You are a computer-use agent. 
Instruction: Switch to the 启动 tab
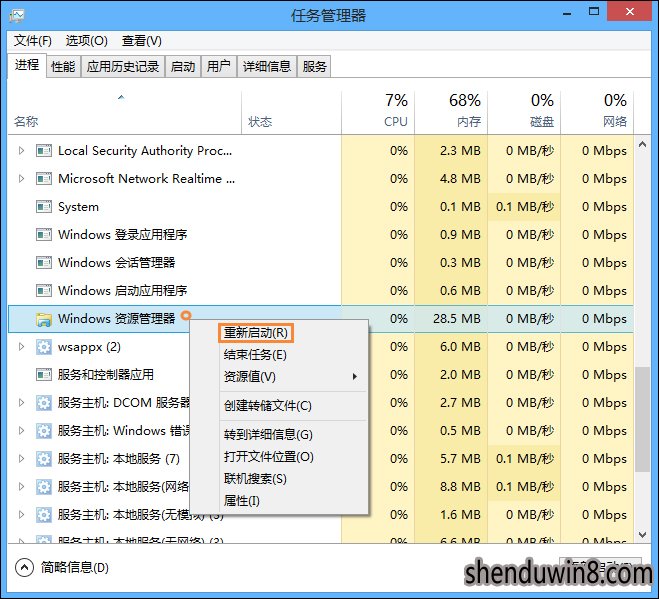point(183,66)
